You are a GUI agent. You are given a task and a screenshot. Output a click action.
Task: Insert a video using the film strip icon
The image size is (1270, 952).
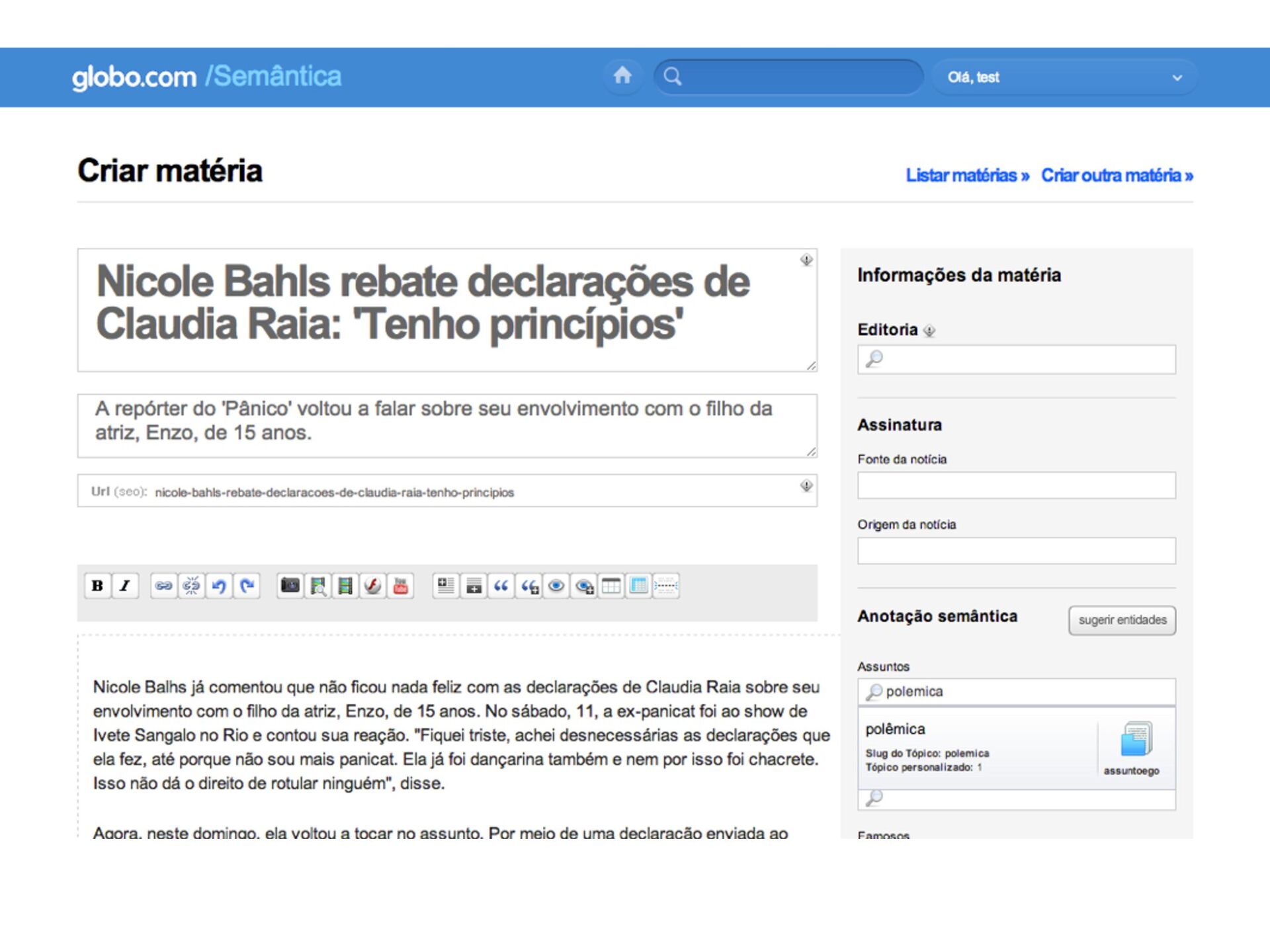(345, 586)
